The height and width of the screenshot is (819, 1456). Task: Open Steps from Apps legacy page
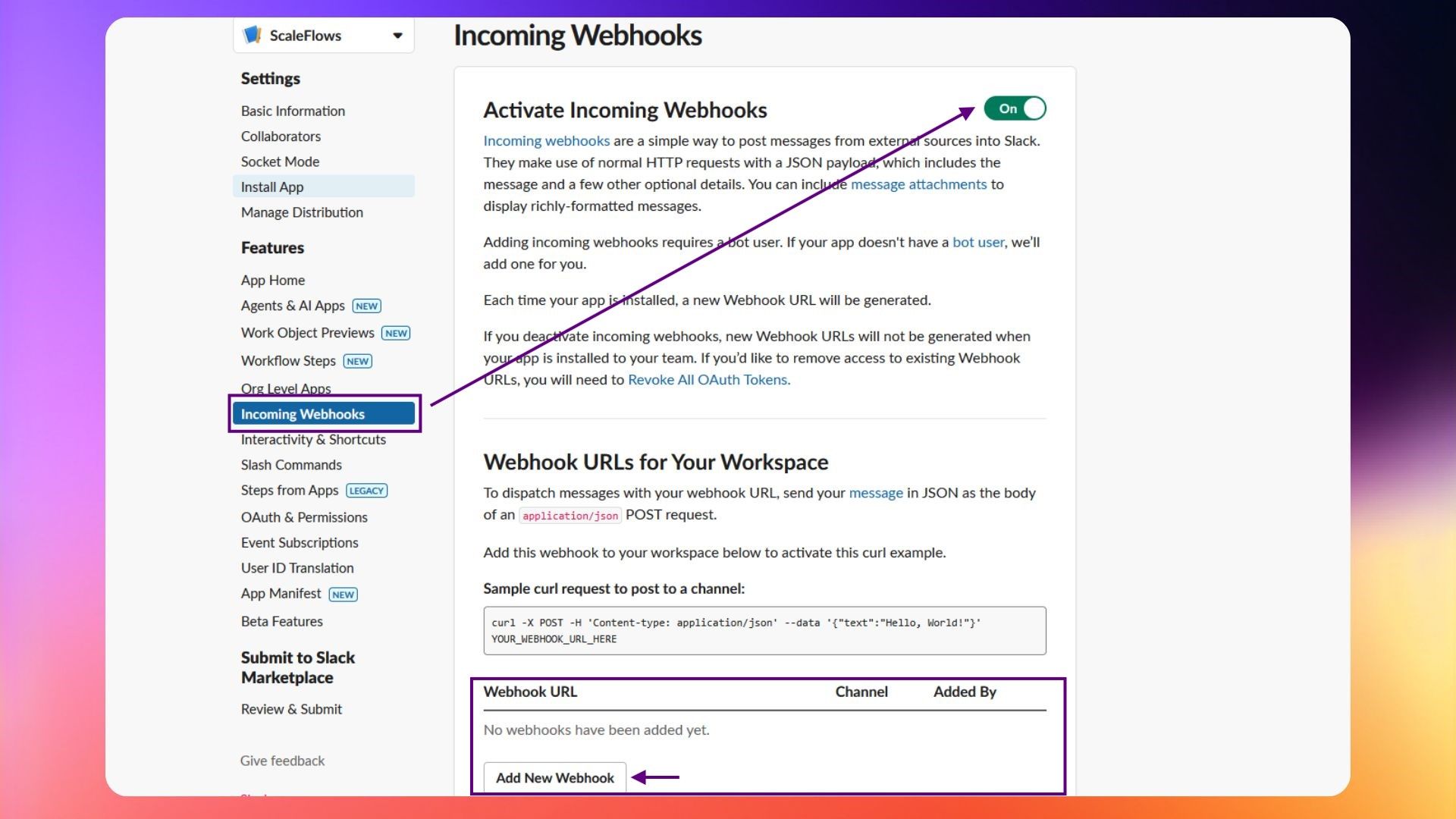(x=290, y=491)
